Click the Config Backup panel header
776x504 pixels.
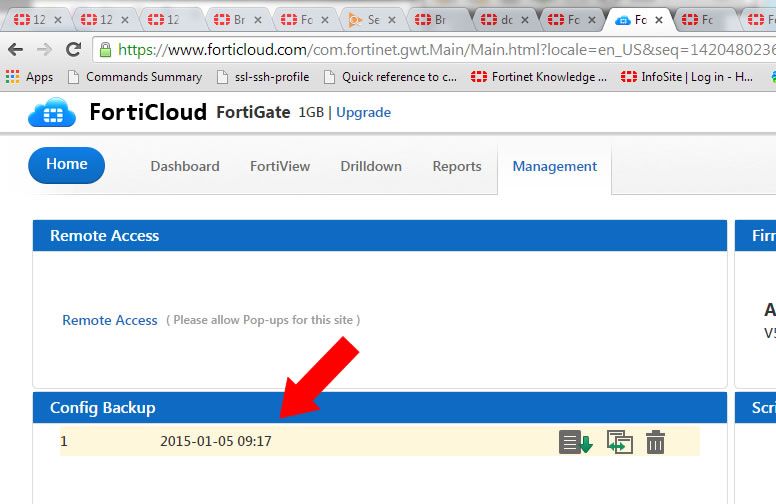point(380,407)
